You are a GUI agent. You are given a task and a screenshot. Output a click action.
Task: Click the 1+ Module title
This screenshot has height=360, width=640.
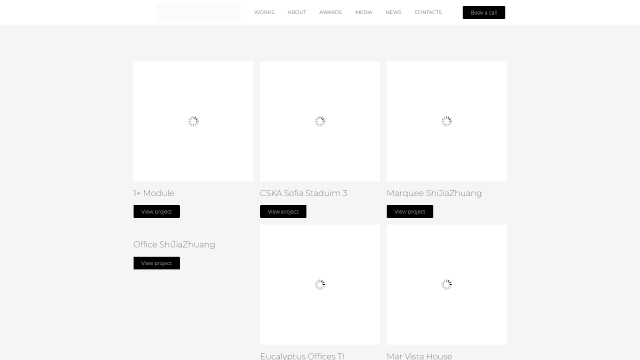click(x=154, y=193)
